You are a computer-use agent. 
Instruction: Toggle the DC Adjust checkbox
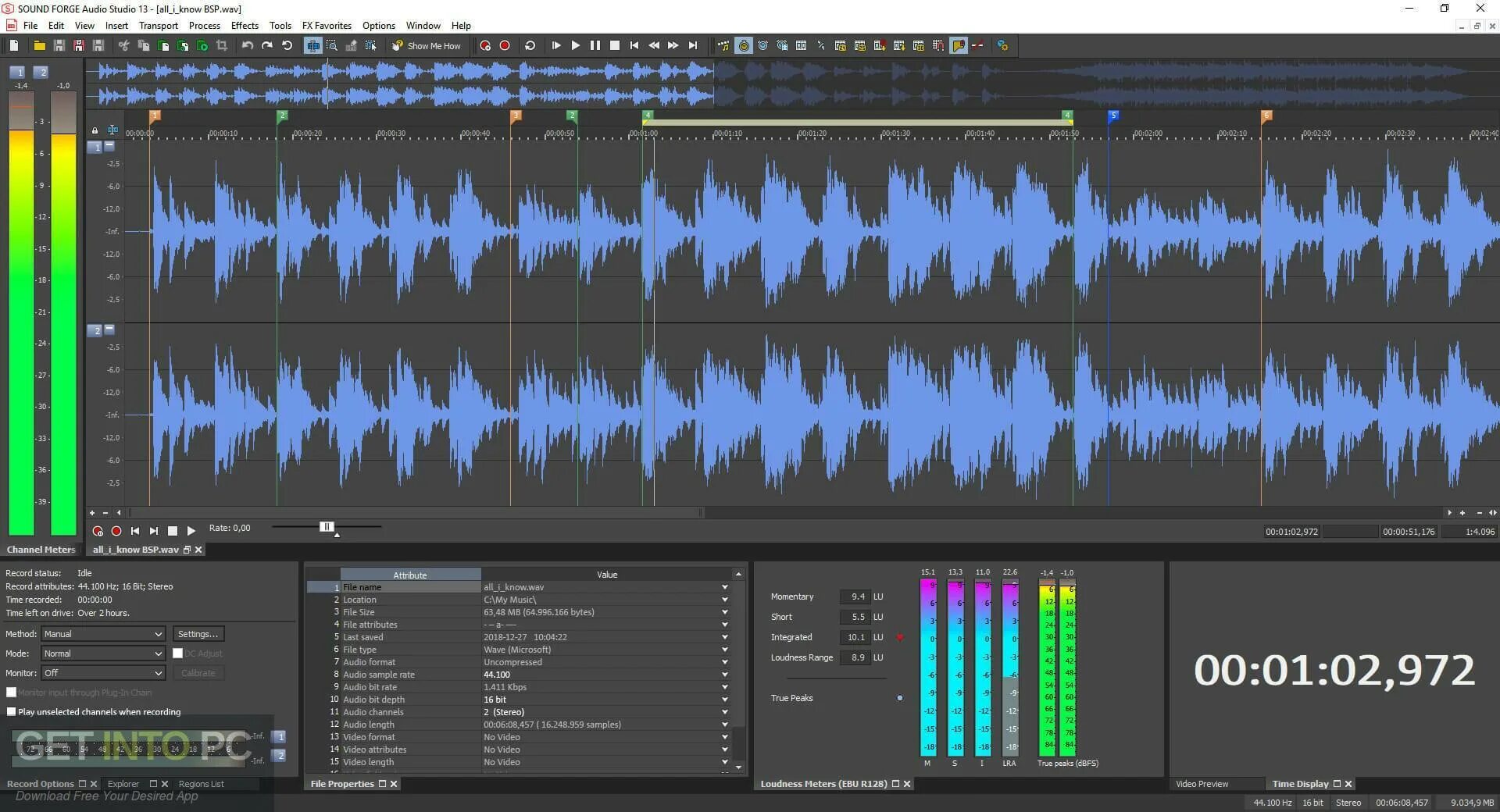pos(177,654)
